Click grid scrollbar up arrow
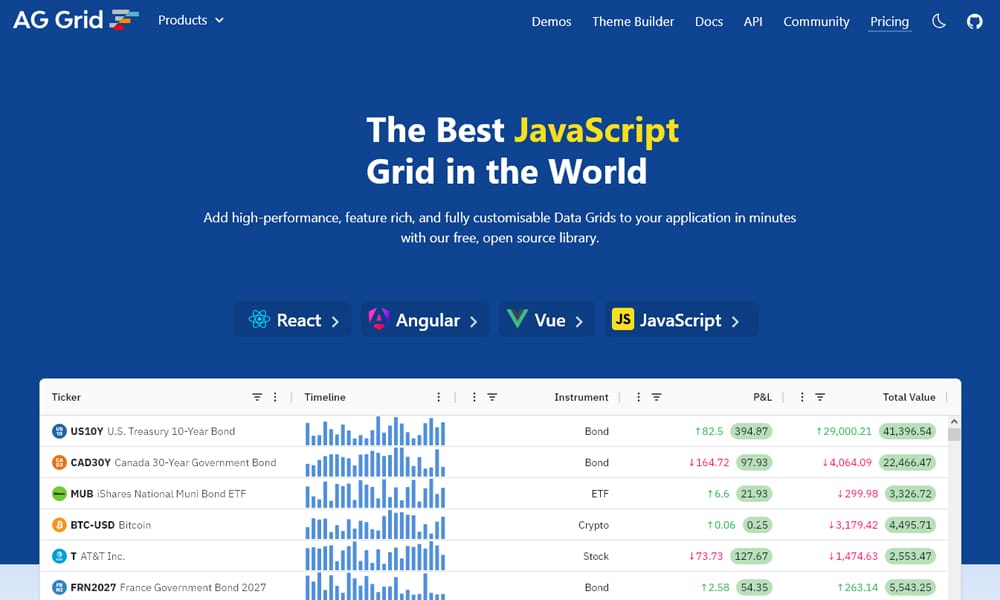Screen dimensions: 1000x600 pos(954,421)
